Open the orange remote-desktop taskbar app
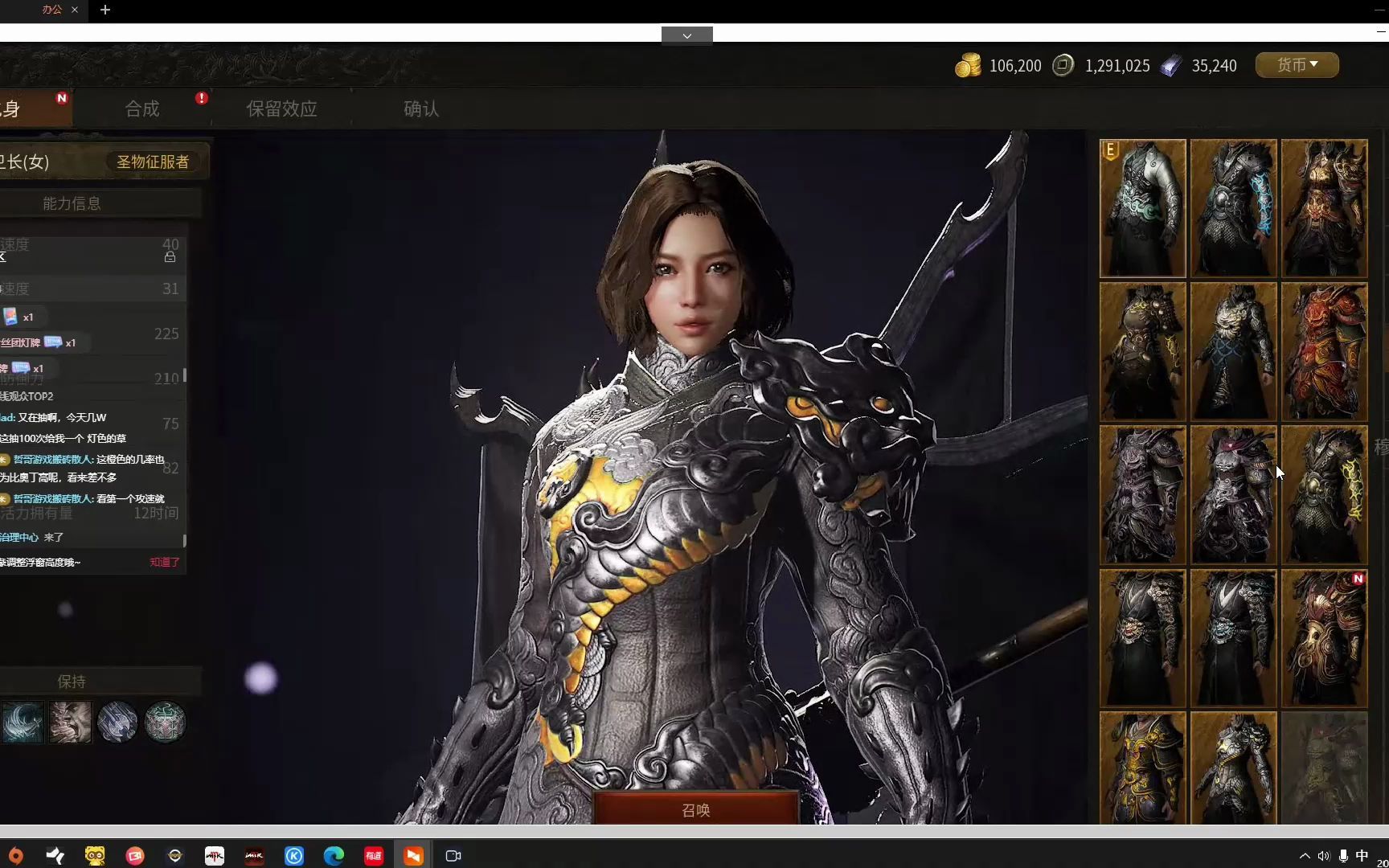 click(x=413, y=856)
